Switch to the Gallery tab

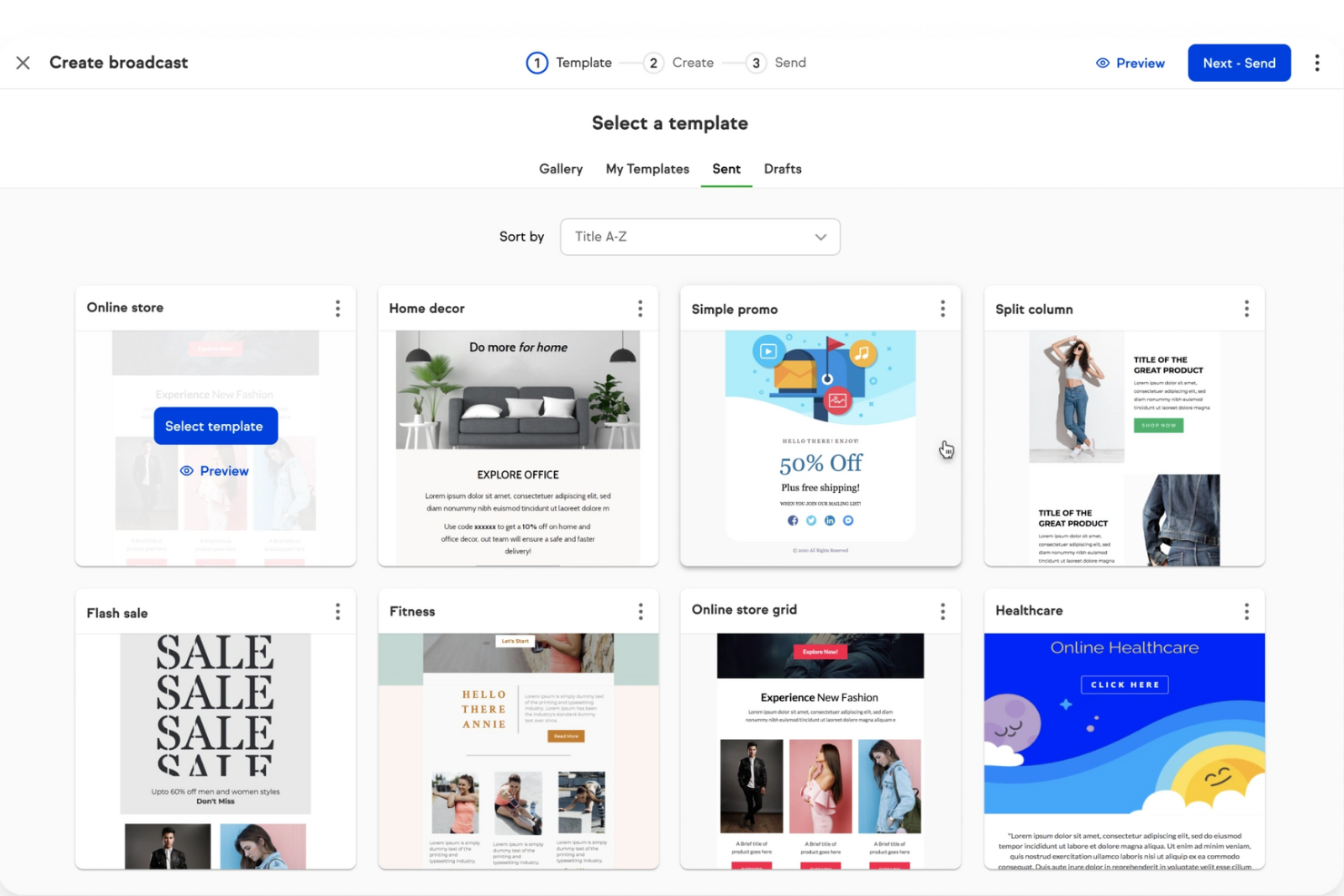560,169
